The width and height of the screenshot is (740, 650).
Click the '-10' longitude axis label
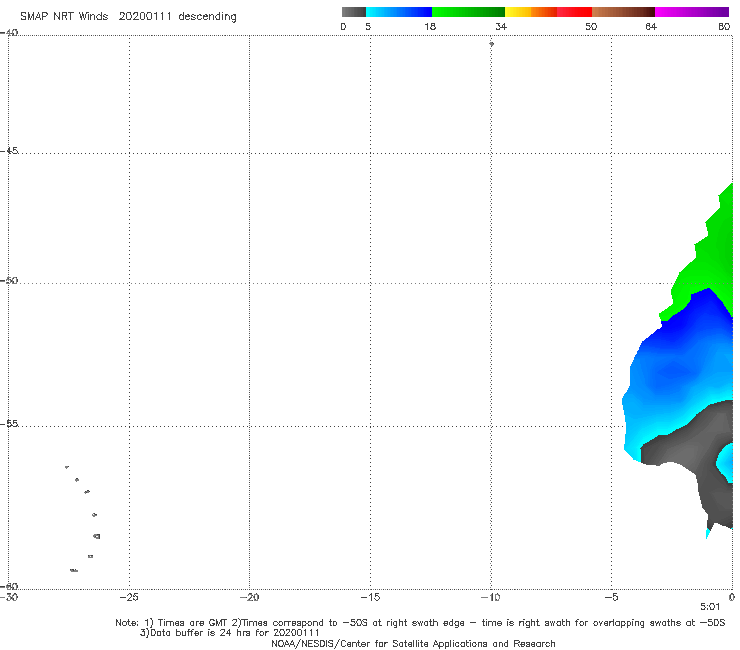(490, 597)
